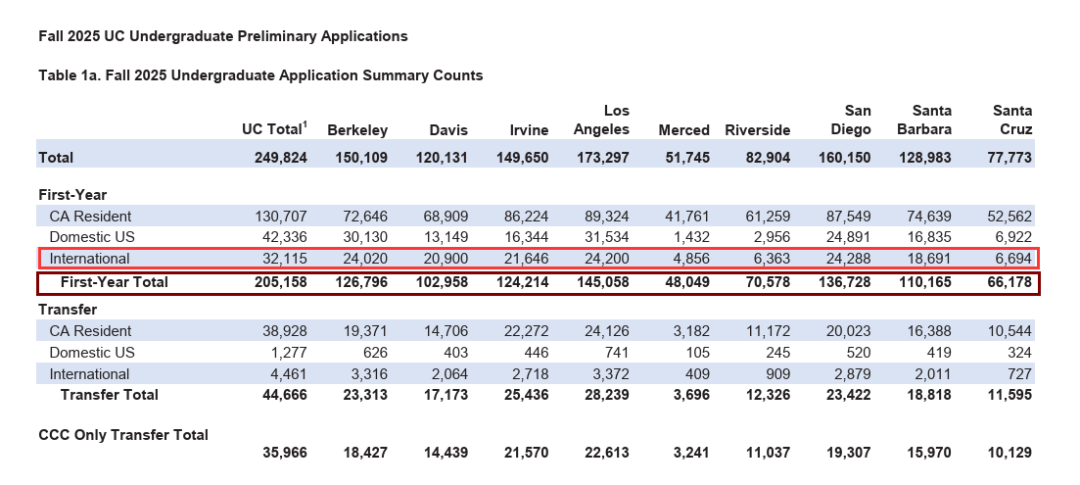Click Transfer CA Resident value 10,544

1009,331
